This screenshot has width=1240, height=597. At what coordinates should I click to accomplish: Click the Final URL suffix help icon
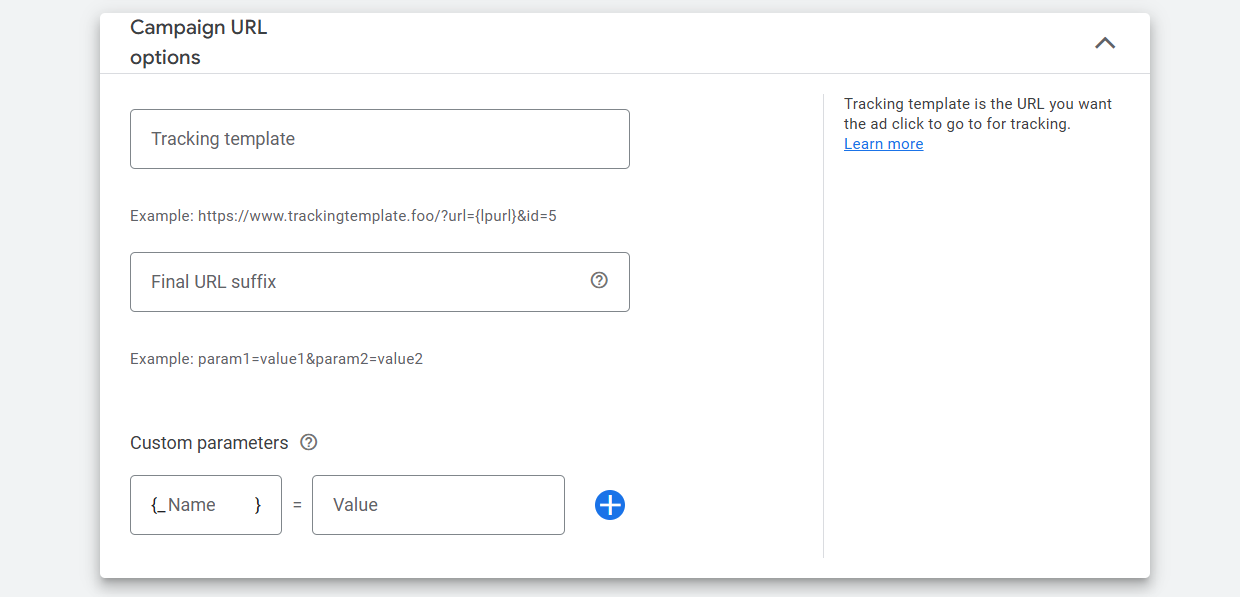(x=599, y=281)
